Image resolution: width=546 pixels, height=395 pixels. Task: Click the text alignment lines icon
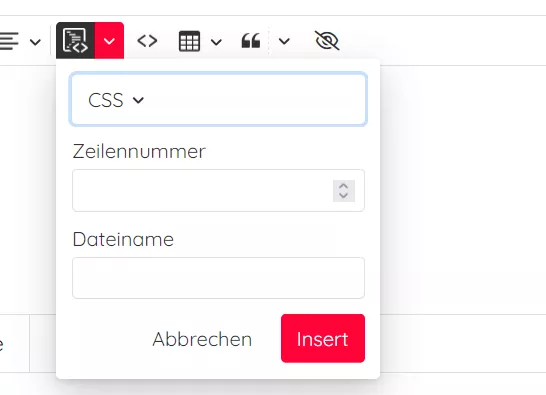click(x=9, y=41)
